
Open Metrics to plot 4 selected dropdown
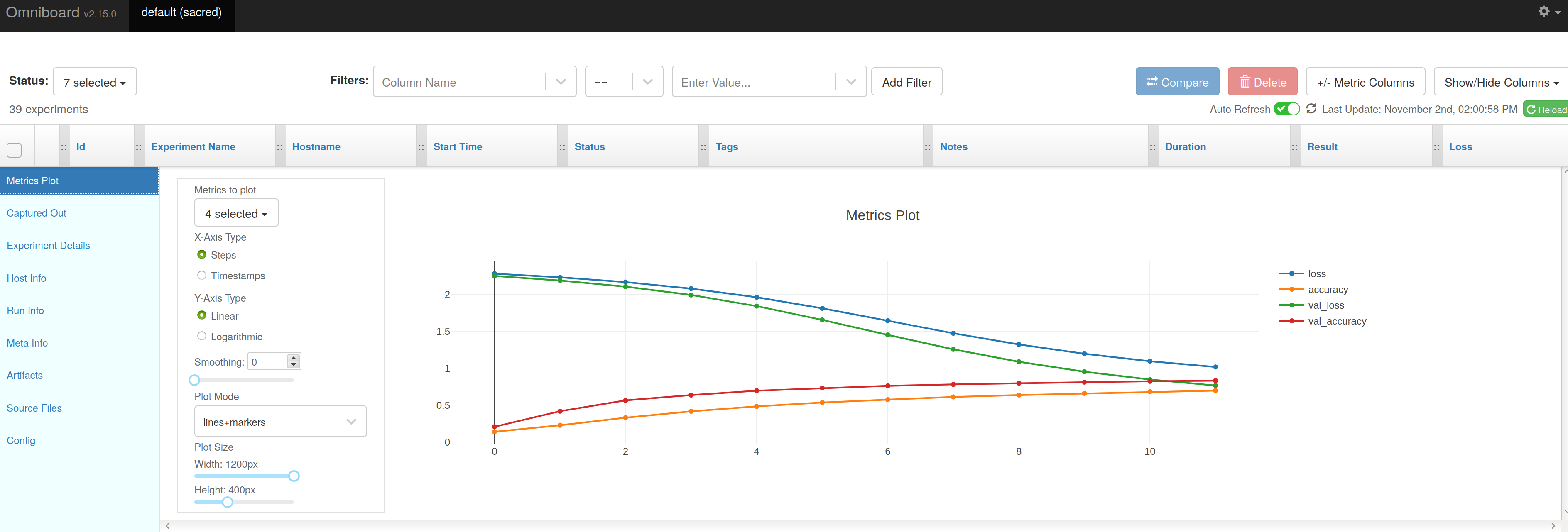point(235,213)
